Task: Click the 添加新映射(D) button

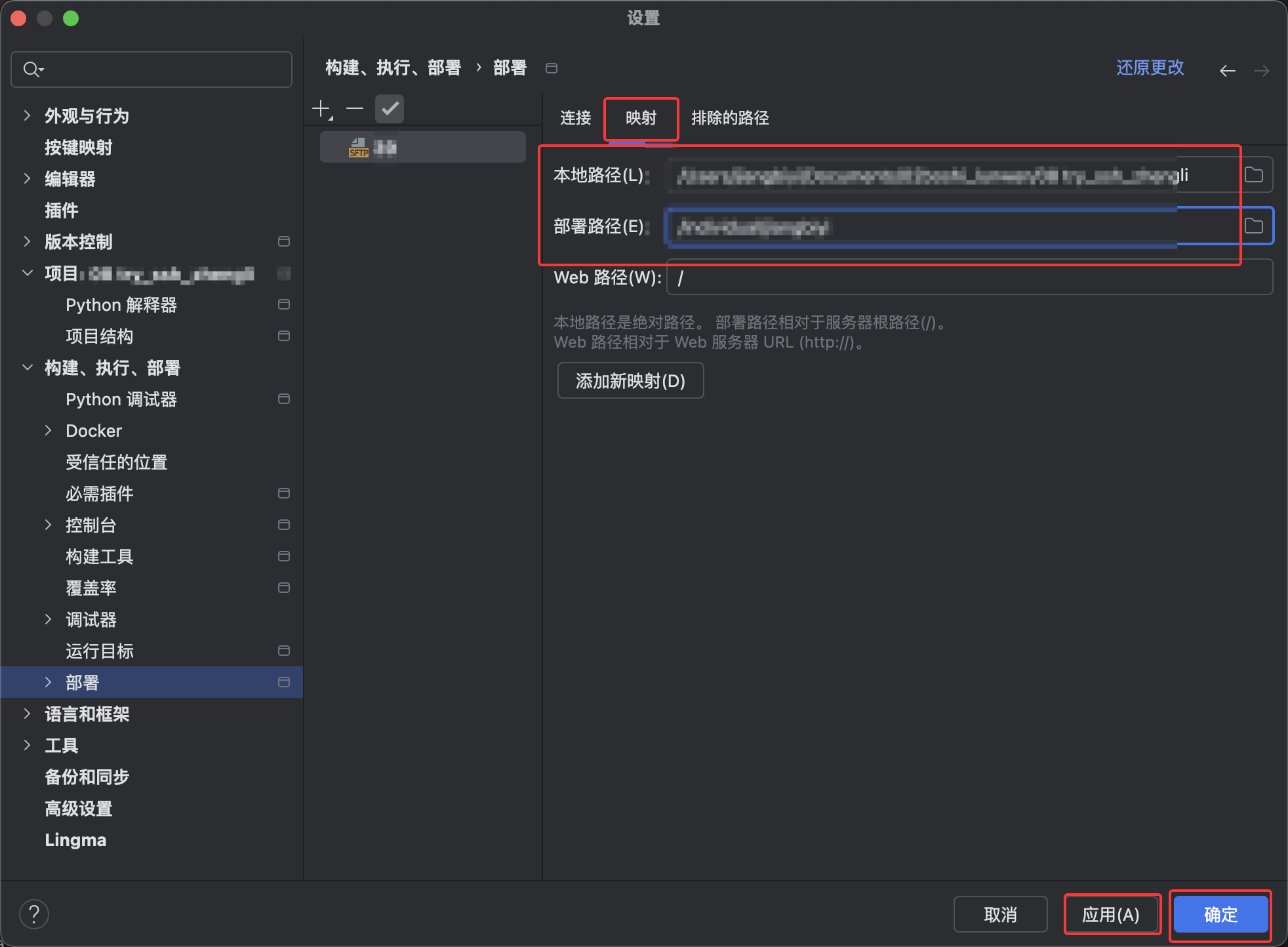Action: pyautogui.click(x=630, y=381)
